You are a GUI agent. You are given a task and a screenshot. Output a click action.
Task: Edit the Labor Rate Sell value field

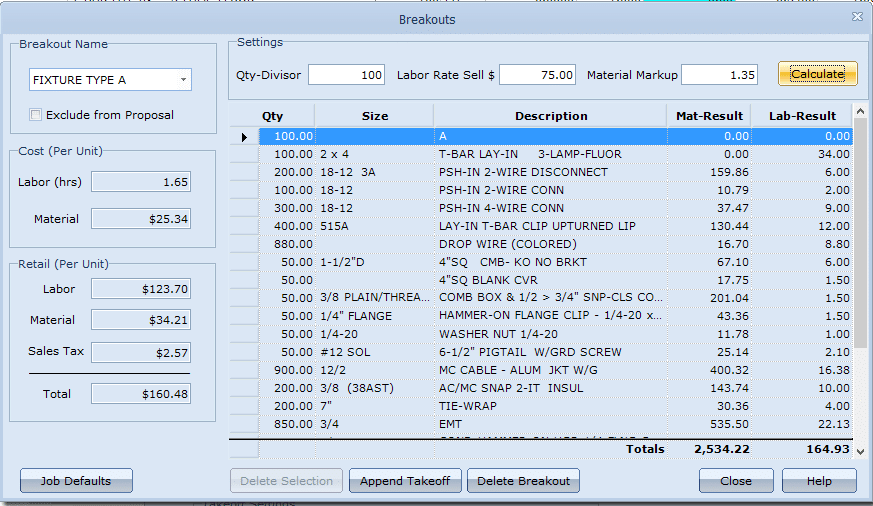tap(538, 75)
